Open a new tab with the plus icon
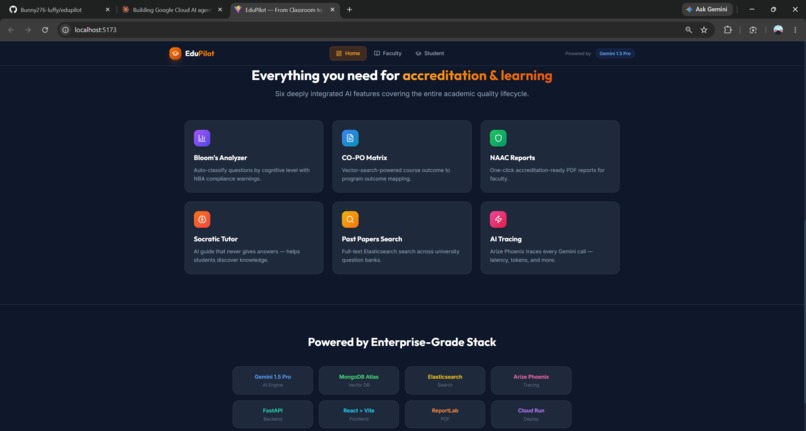This screenshot has height=431, width=806. pyautogui.click(x=349, y=9)
